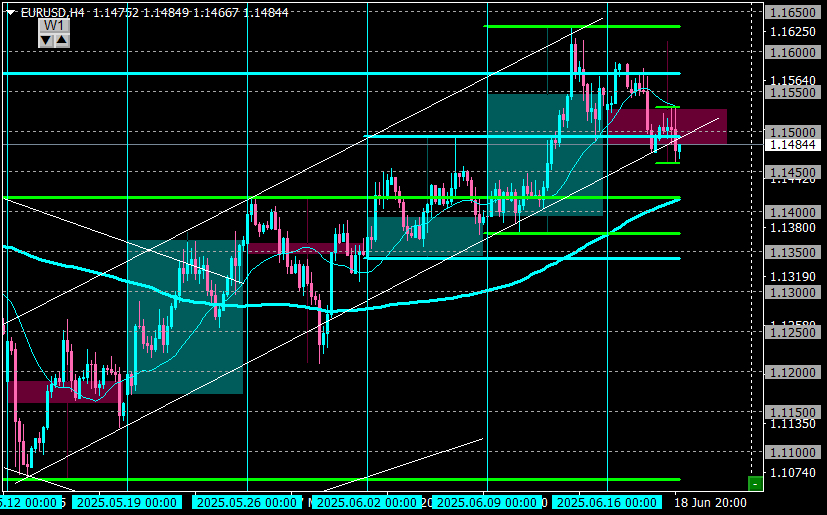Click the 1.13000 price level label
The width and height of the screenshot is (827, 515).
[x=793, y=292]
